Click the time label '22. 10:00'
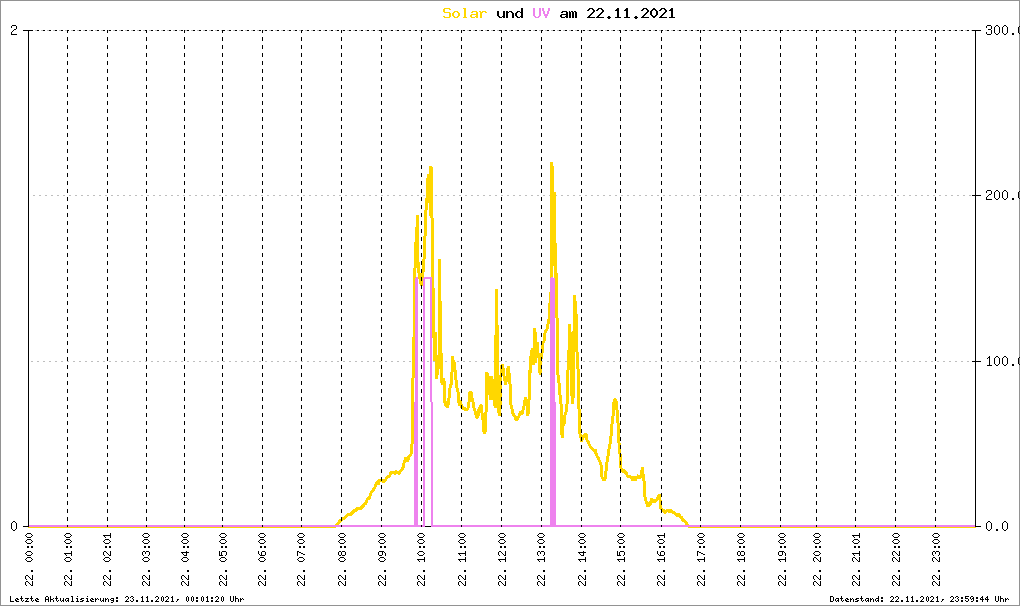Viewport: 1020px width, 606px height. [x=422, y=560]
